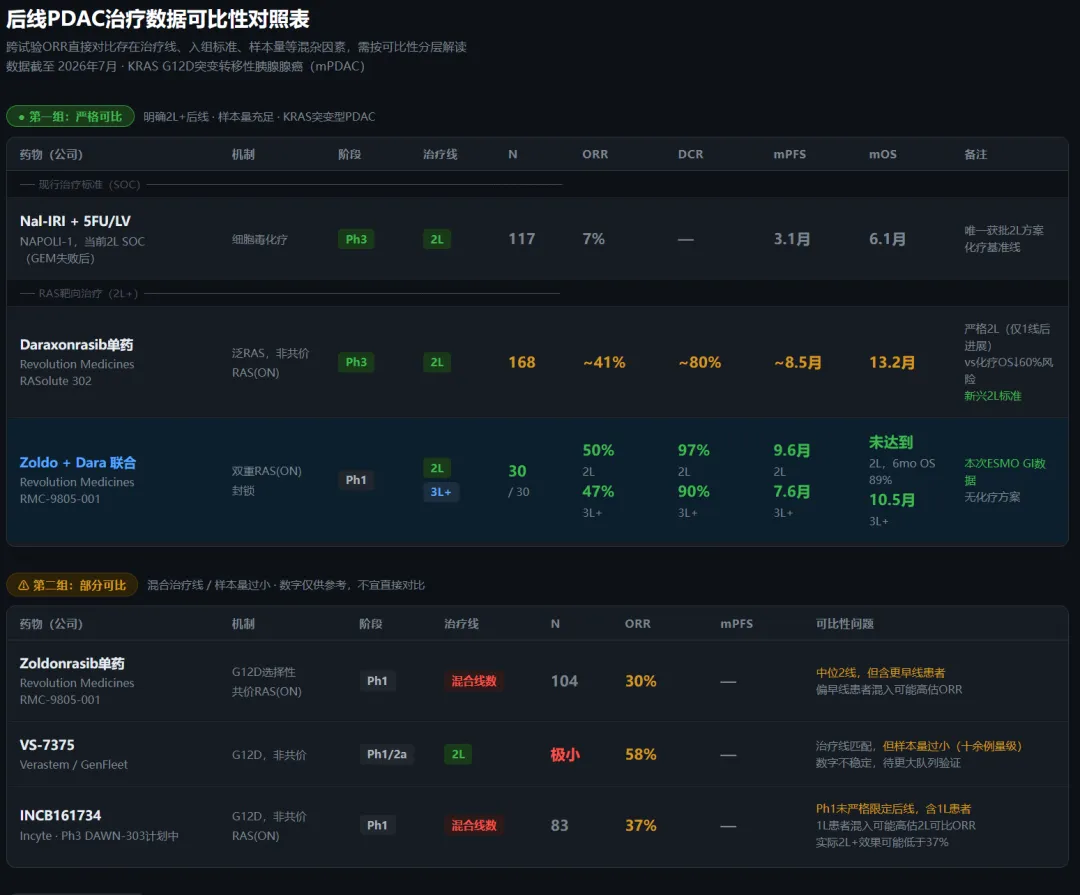Screen dimensions: 1080x895
Task: Click the 新兴2L标准 green note
Action: (x=993, y=396)
